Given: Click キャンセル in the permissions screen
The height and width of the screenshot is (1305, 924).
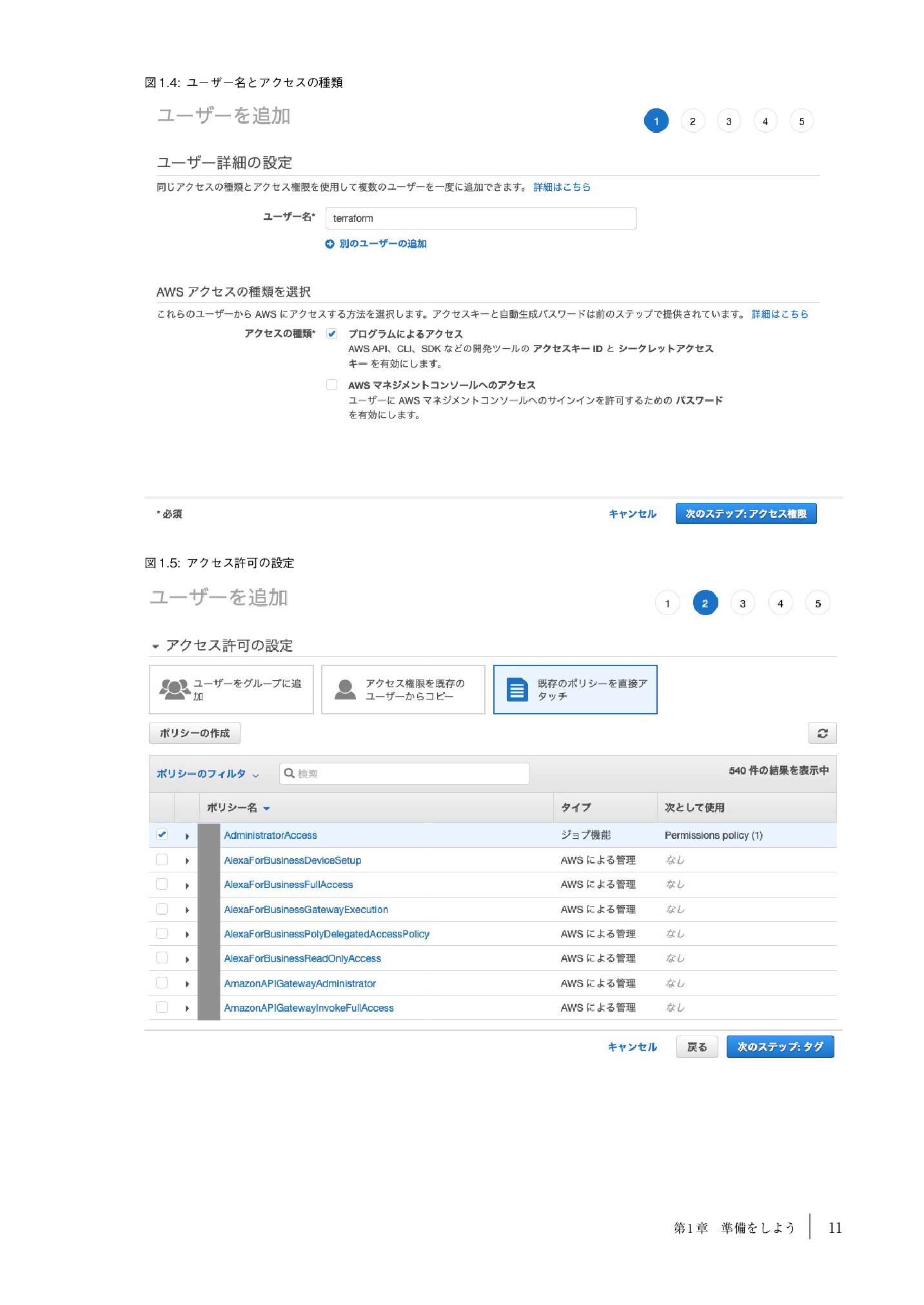Looking at the screenshot, I should 632,1046.
